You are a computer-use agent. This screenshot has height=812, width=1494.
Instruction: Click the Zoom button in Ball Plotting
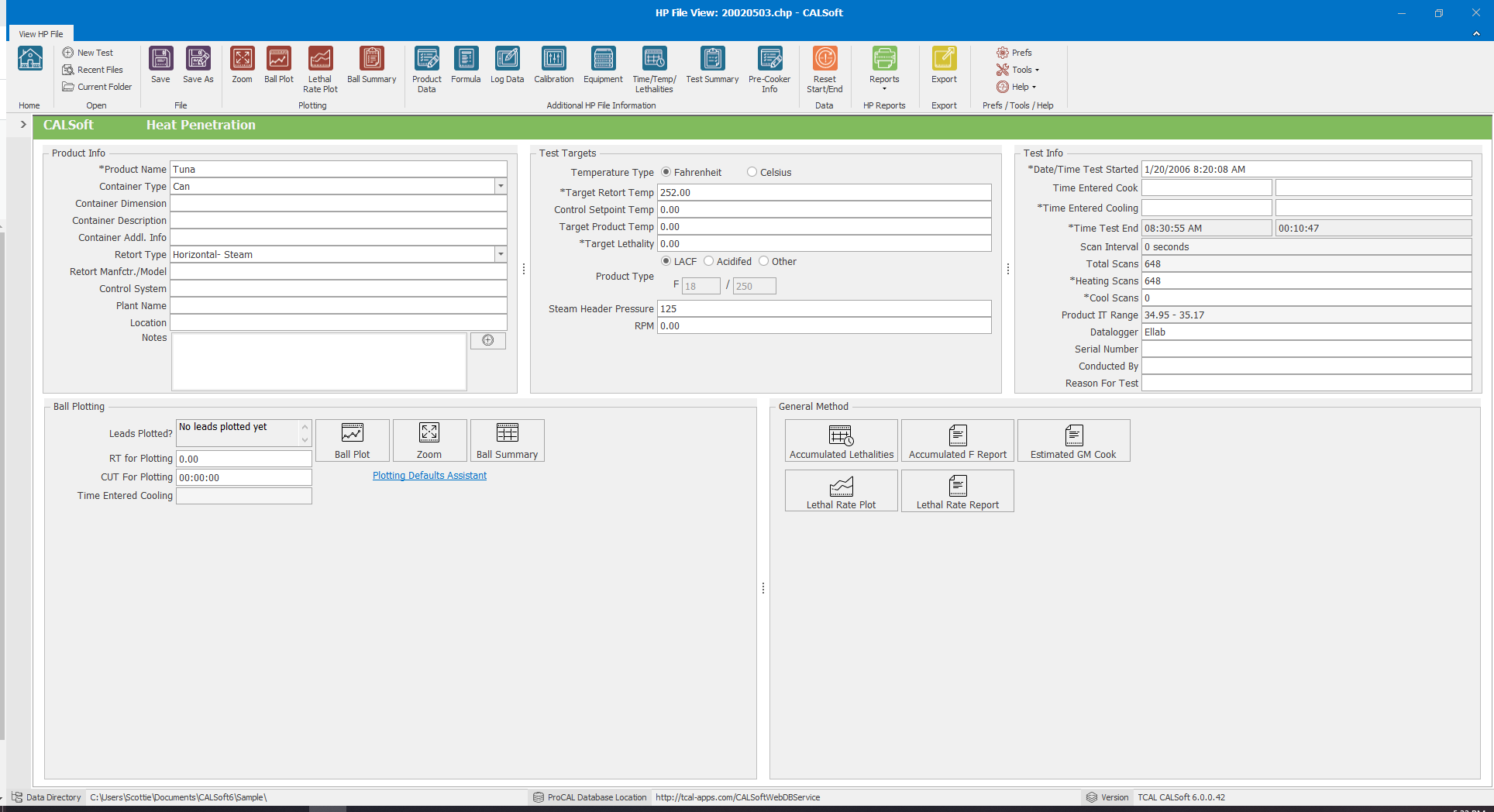tap(429, 440)
